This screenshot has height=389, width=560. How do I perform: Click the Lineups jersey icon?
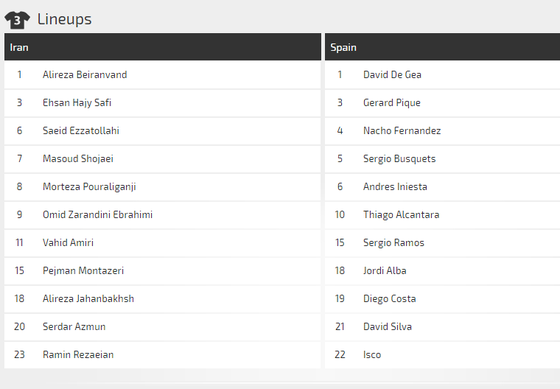pyautogui.click(x=17, y=20)
